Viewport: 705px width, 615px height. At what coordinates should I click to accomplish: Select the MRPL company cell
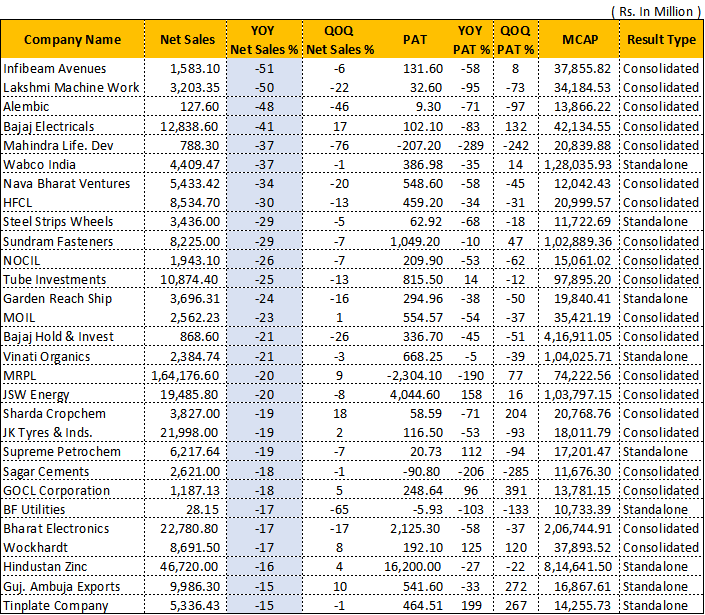[x=20, y=375]
